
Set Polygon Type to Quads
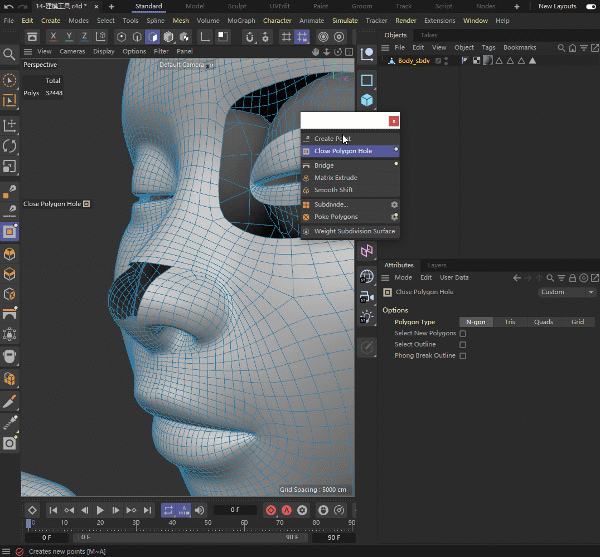(x=544, y=322)
